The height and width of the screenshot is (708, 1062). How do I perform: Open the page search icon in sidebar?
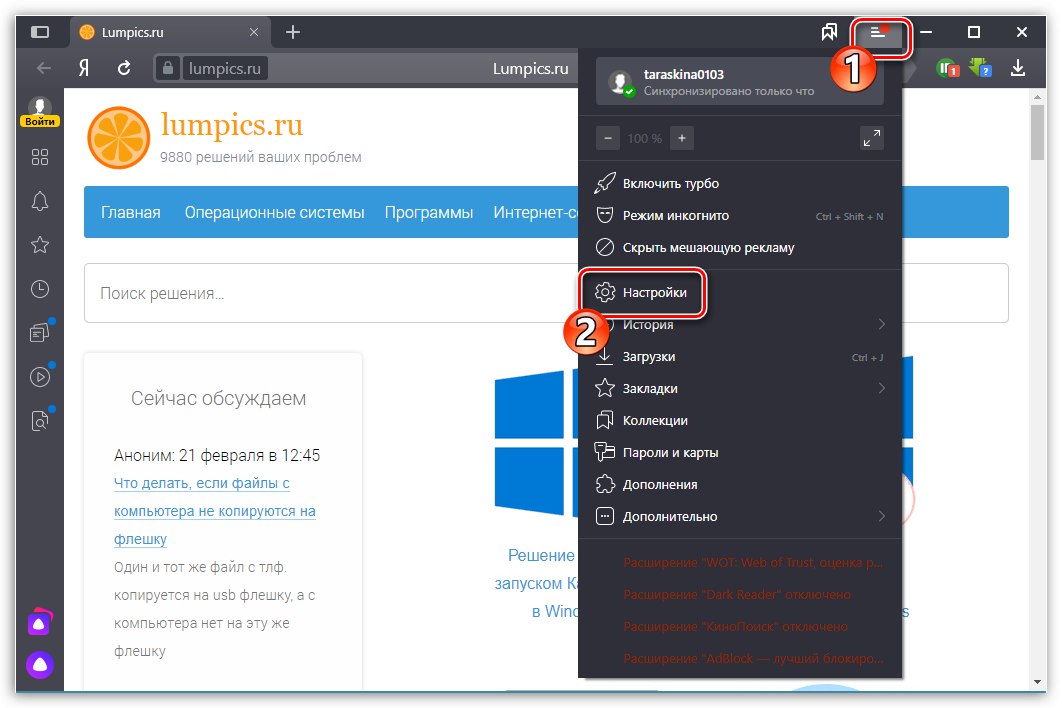click(x=40, y=421)
